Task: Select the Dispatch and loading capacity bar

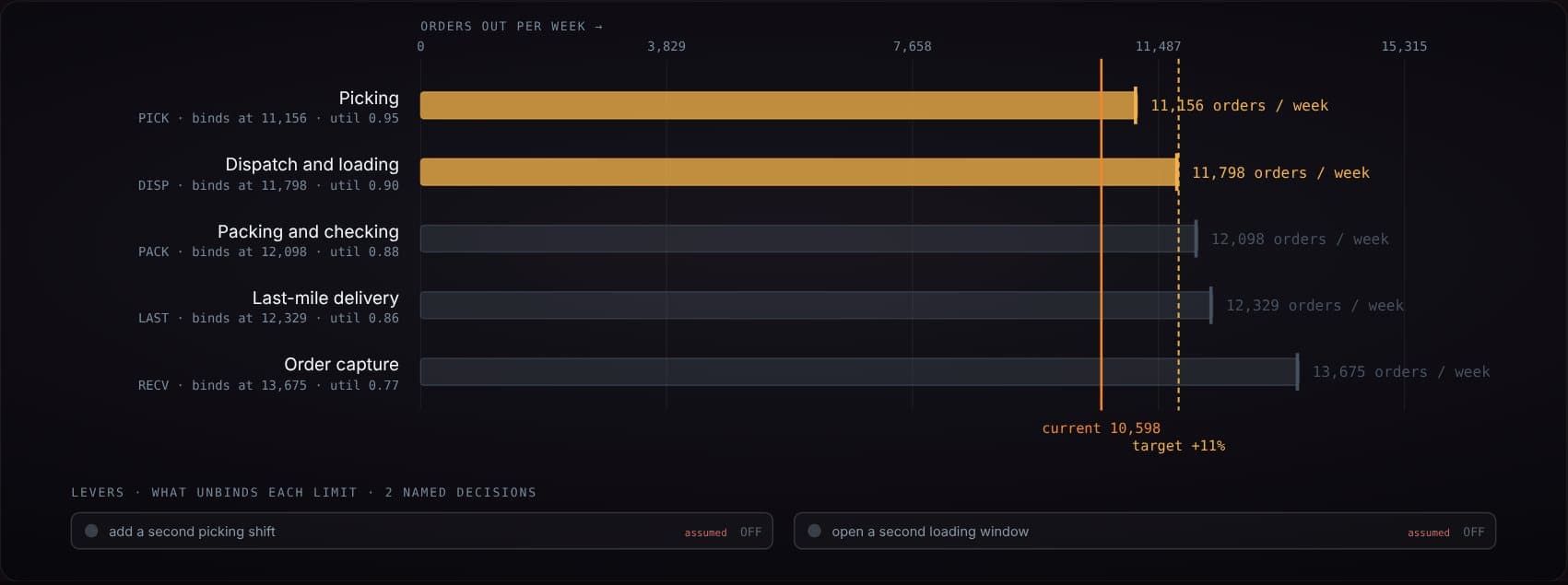Action: tap(798, 171)
